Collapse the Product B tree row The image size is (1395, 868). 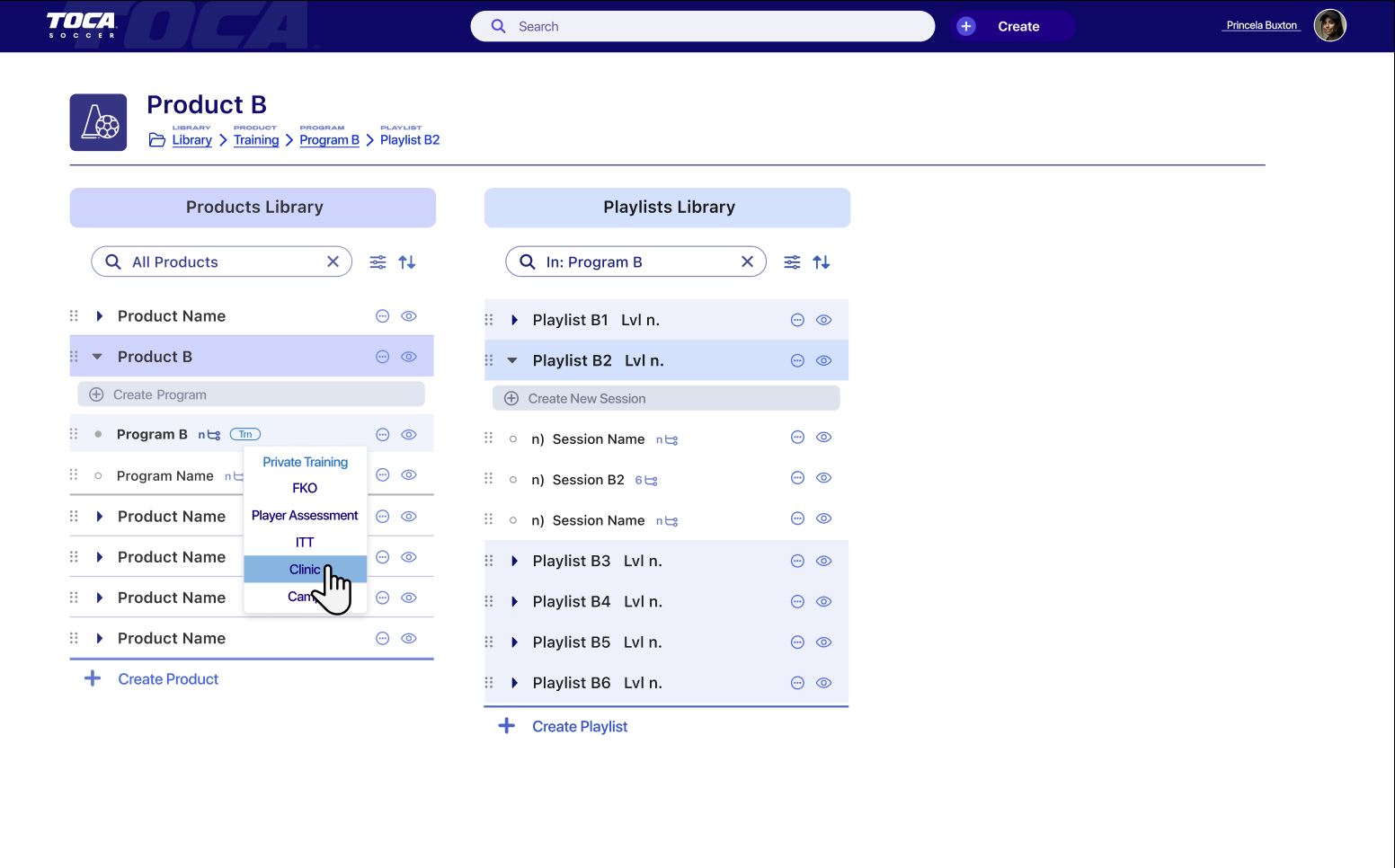(97, 357)
